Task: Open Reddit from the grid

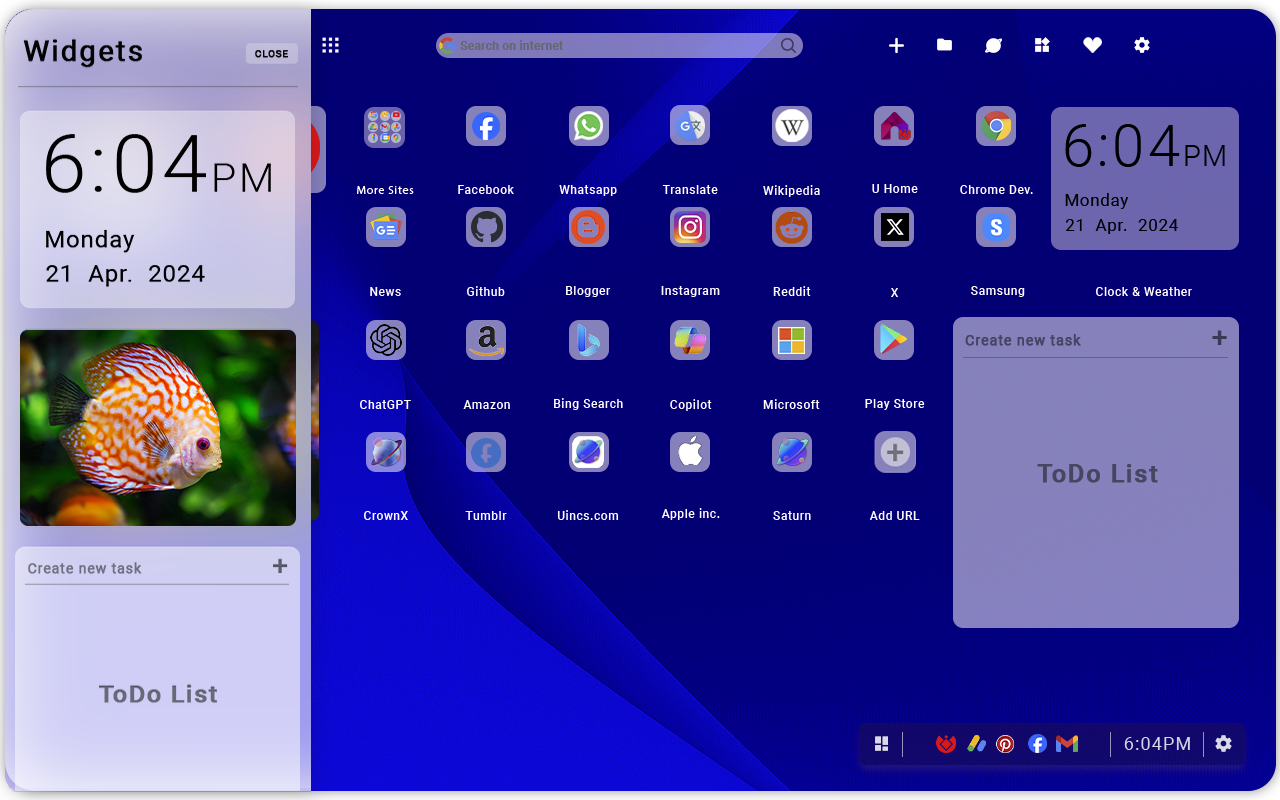Action: tap(791, 227)
